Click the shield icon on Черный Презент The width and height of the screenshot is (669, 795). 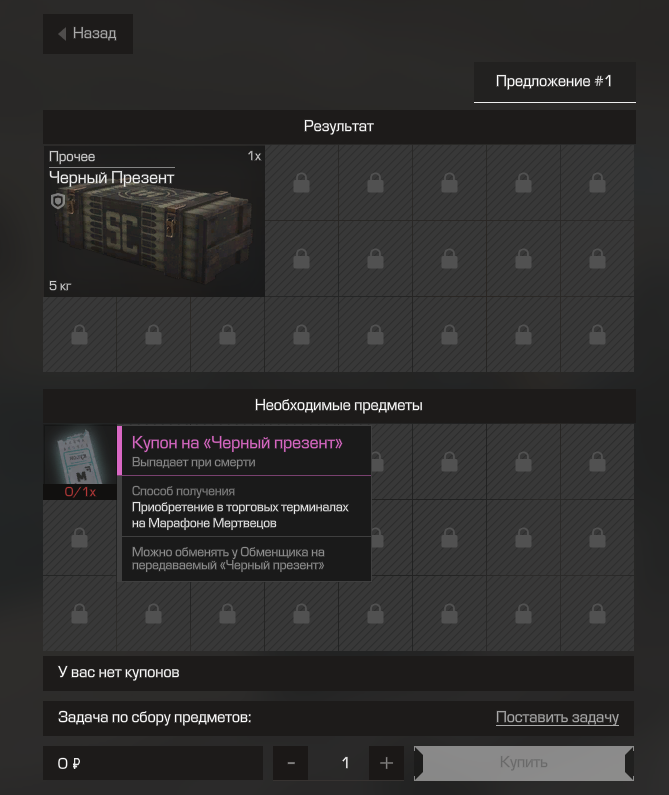(x=58, y=201)
